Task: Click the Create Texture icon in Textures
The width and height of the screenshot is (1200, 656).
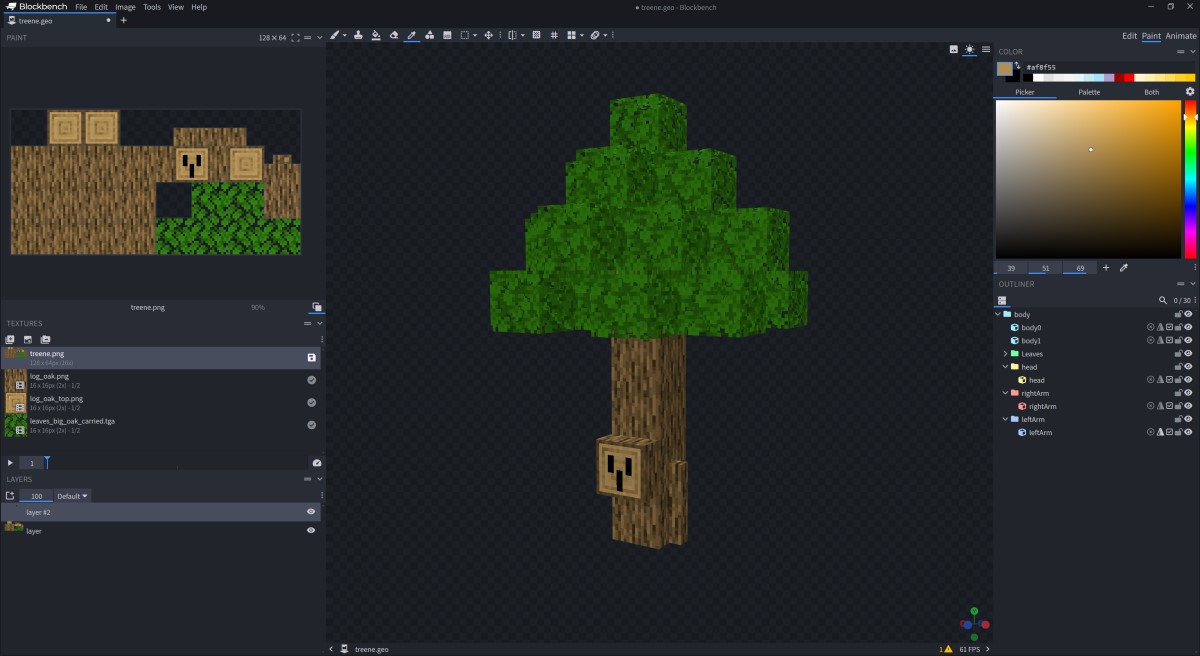Action: (x=27, y=340)
